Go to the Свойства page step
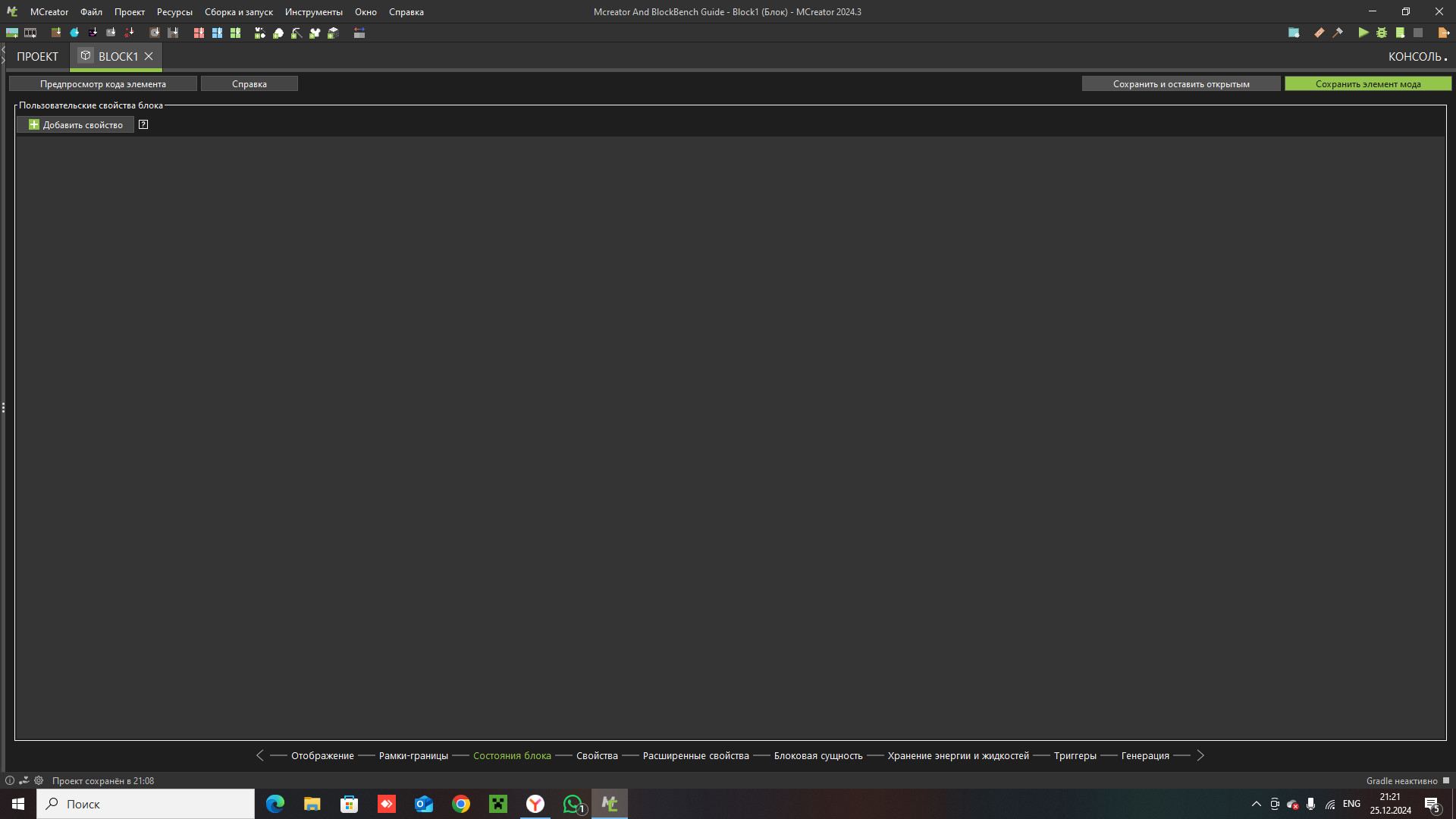 coord(597,755)
